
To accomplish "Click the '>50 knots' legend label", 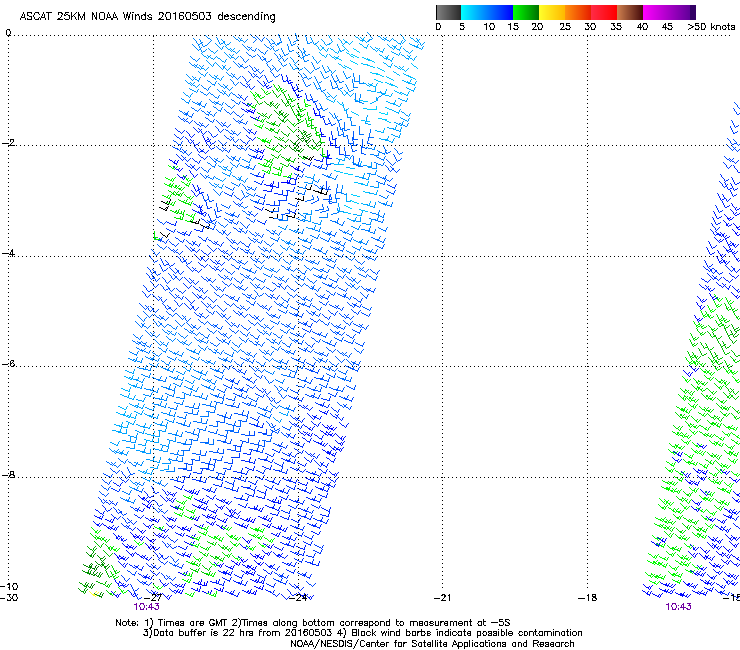I will pyautogui.click(x=711, y=27).
